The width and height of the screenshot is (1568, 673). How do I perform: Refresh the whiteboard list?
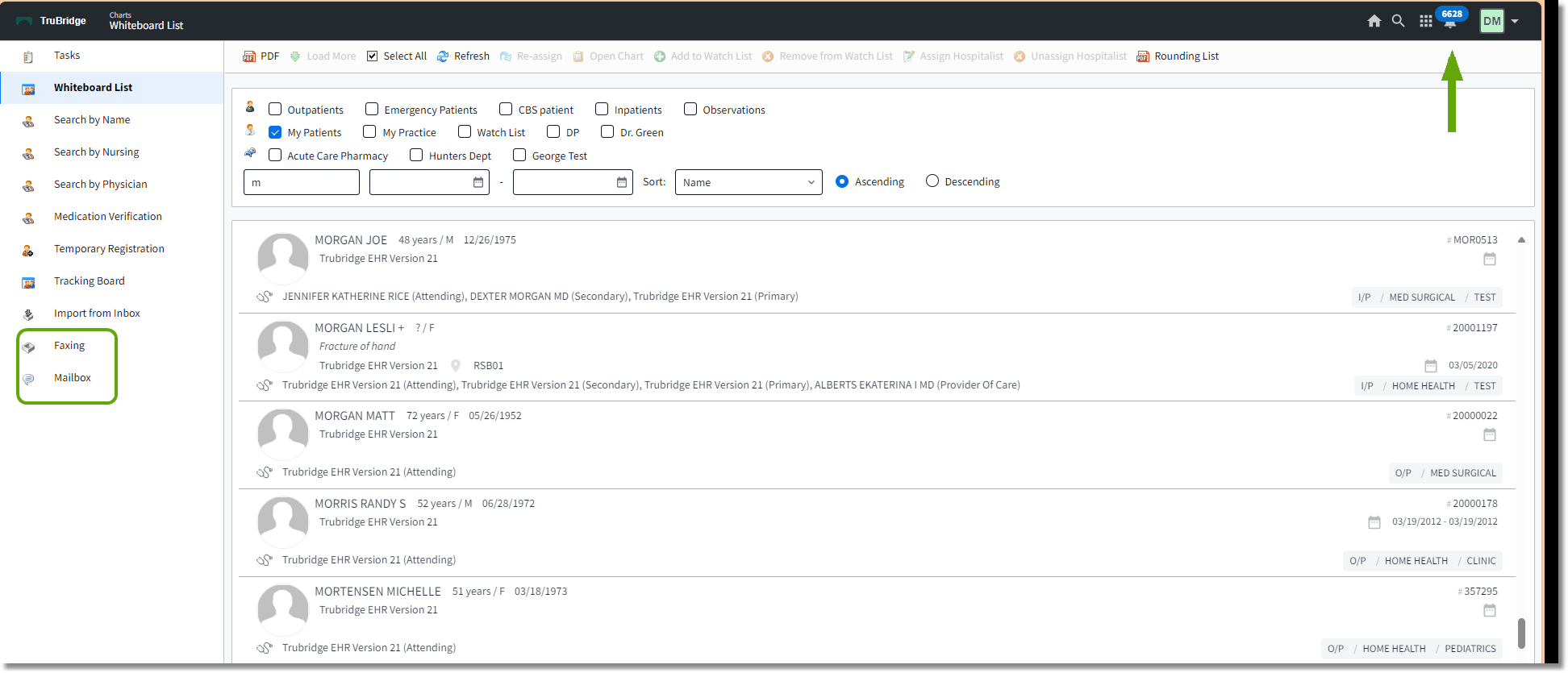[463, 56]
